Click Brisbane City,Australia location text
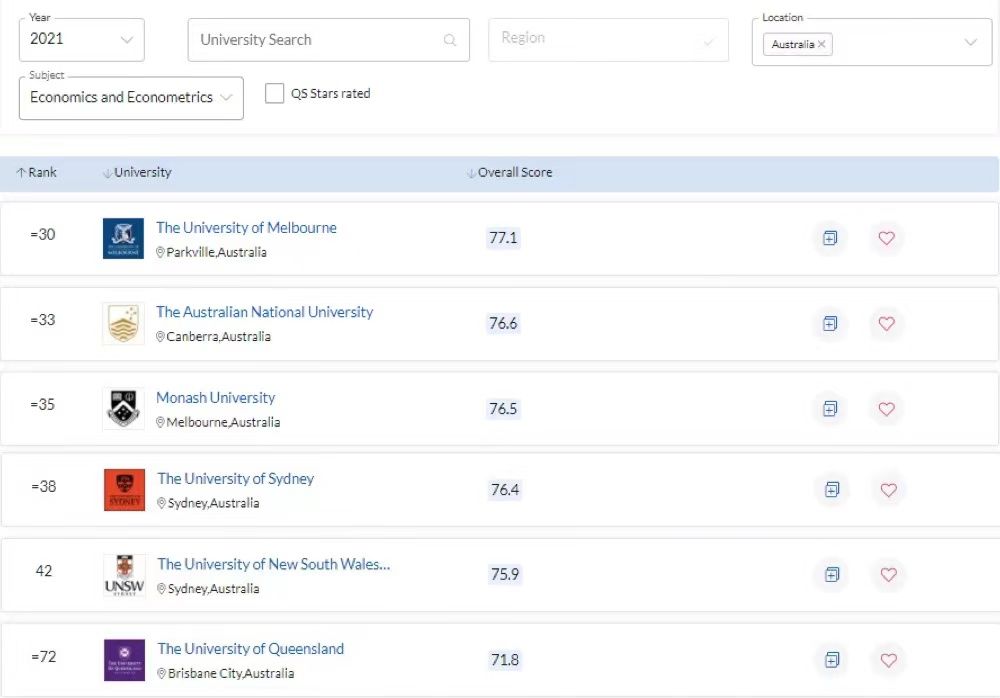 coord(231,674)
